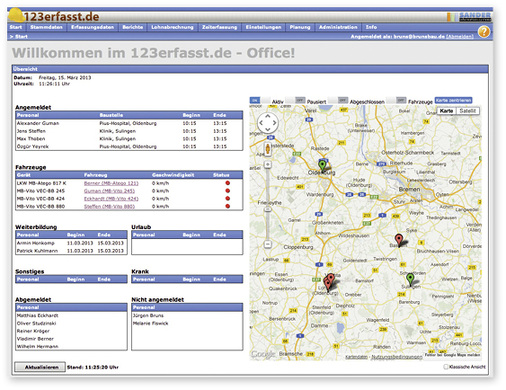Pan the map right with arrow control
506x390 pixels.
pyautogui.click(x=274, y=123)
